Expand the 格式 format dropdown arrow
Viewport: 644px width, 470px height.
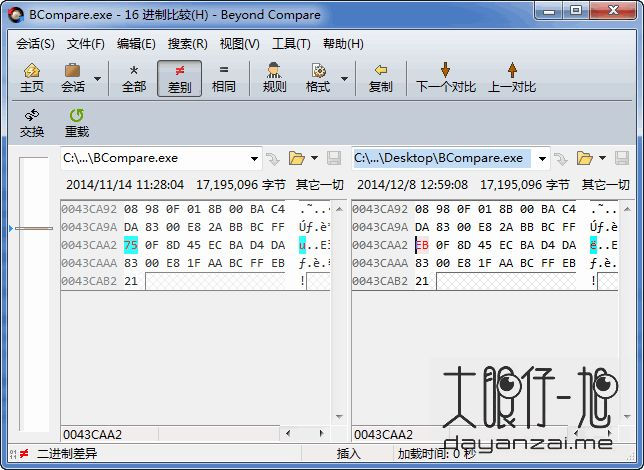tap(345, 78)
